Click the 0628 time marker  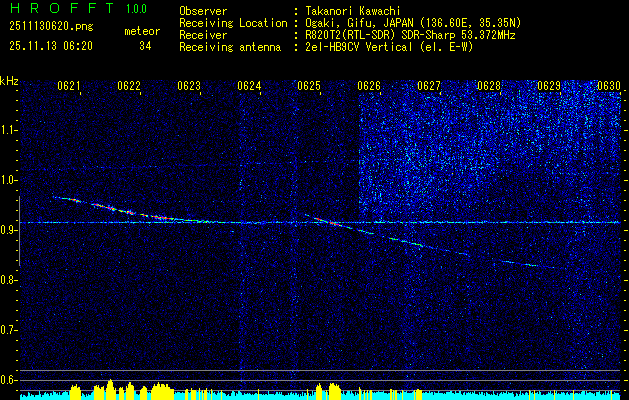tap(489, 86)
